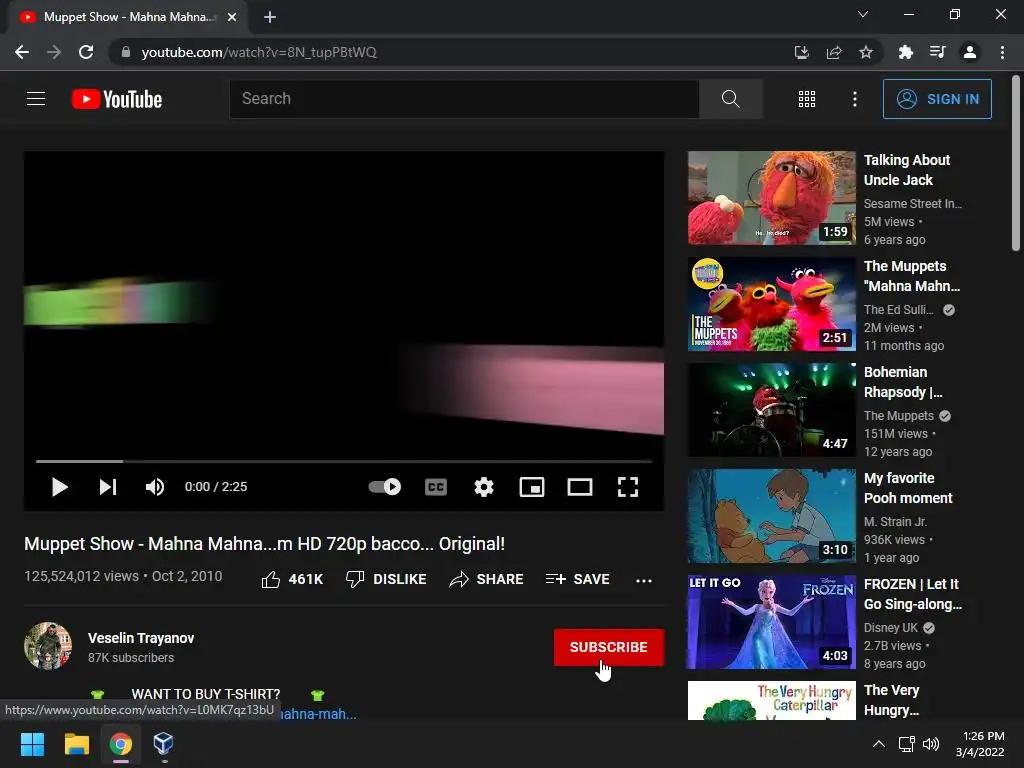This screenshot has height=768, width=1024.
Task: Enter full screen mode
Action: pyautogui.click(x=628, y=487)
